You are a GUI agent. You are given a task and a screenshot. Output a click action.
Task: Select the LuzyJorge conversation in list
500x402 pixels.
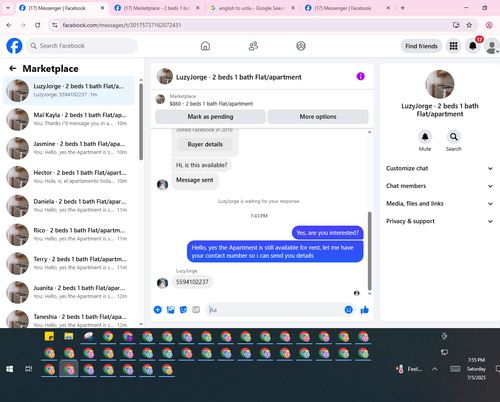click(x=69, y=90)
